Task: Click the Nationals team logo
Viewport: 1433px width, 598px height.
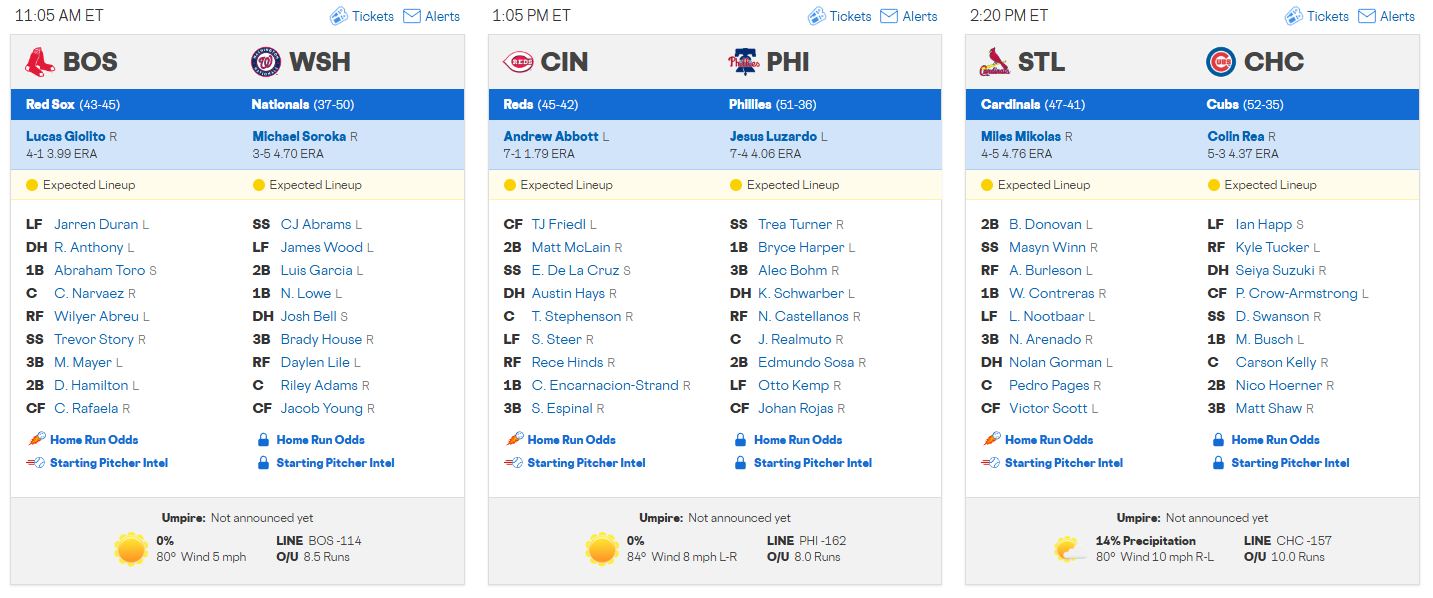Action: pyautogui.click(x=266, y=62)
